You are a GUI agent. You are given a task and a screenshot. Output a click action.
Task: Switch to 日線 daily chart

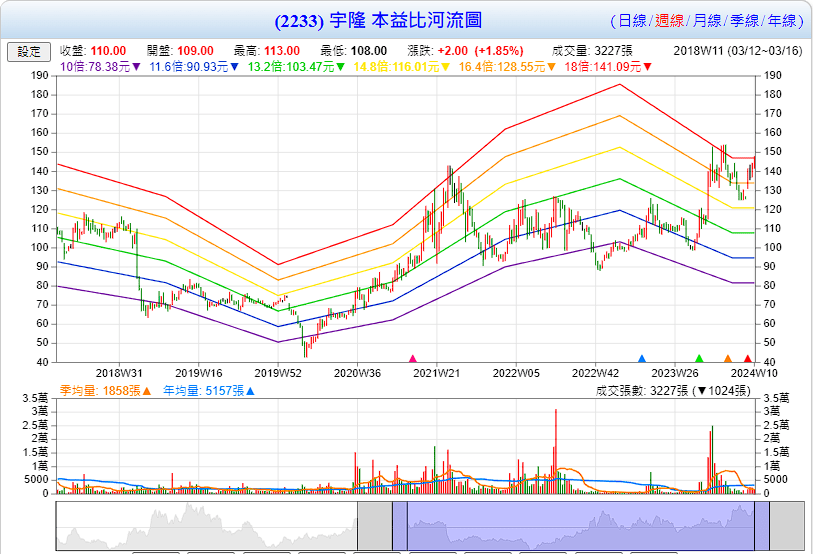tap(633, 21)
